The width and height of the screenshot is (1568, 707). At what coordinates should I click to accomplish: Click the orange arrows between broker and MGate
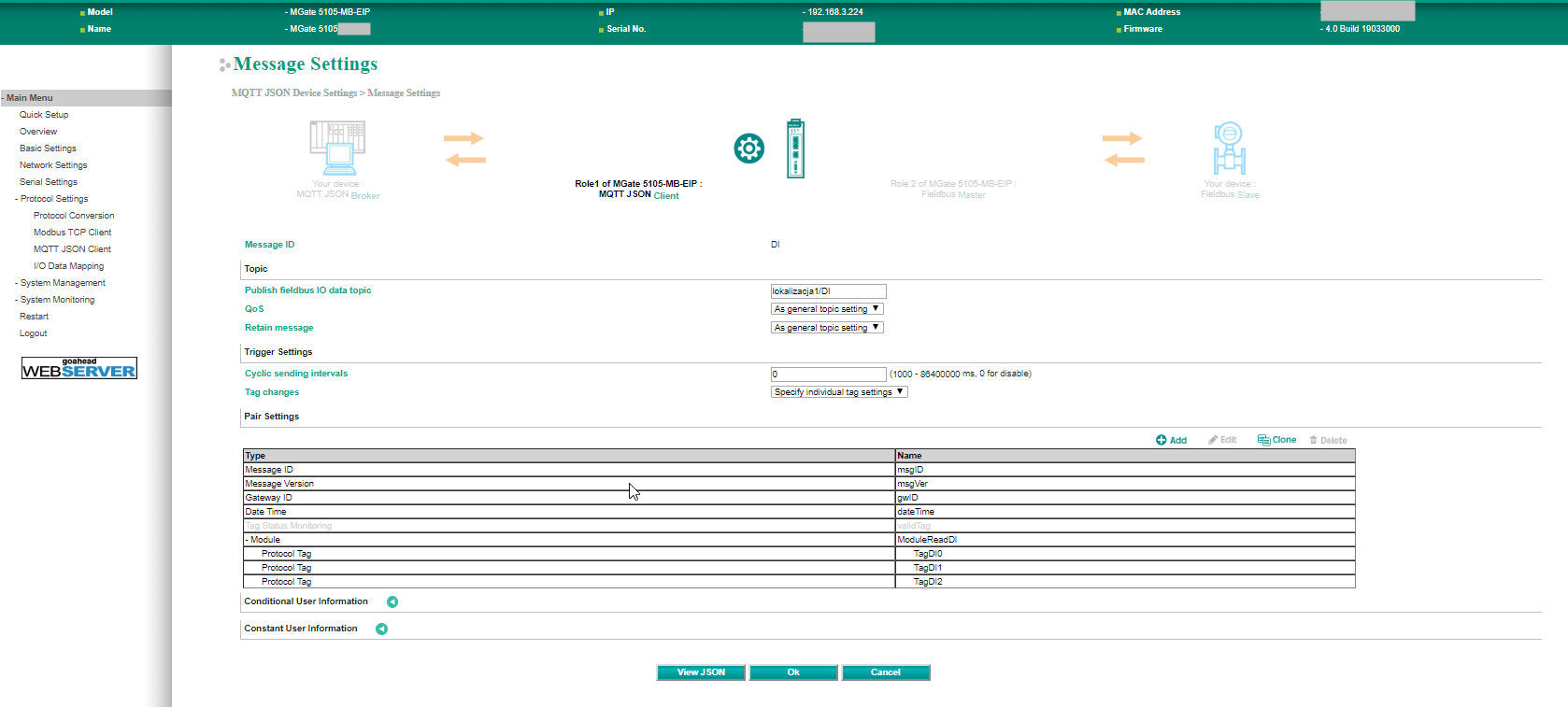(x=464, y=149)
